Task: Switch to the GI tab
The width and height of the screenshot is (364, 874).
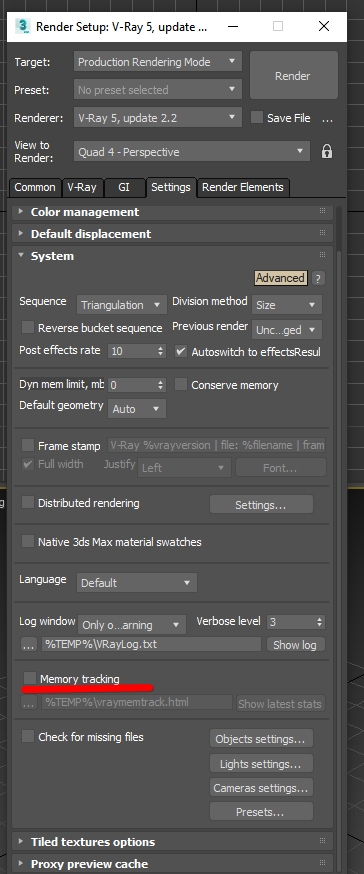Action: pyautogui.click(x=124, y=187)
